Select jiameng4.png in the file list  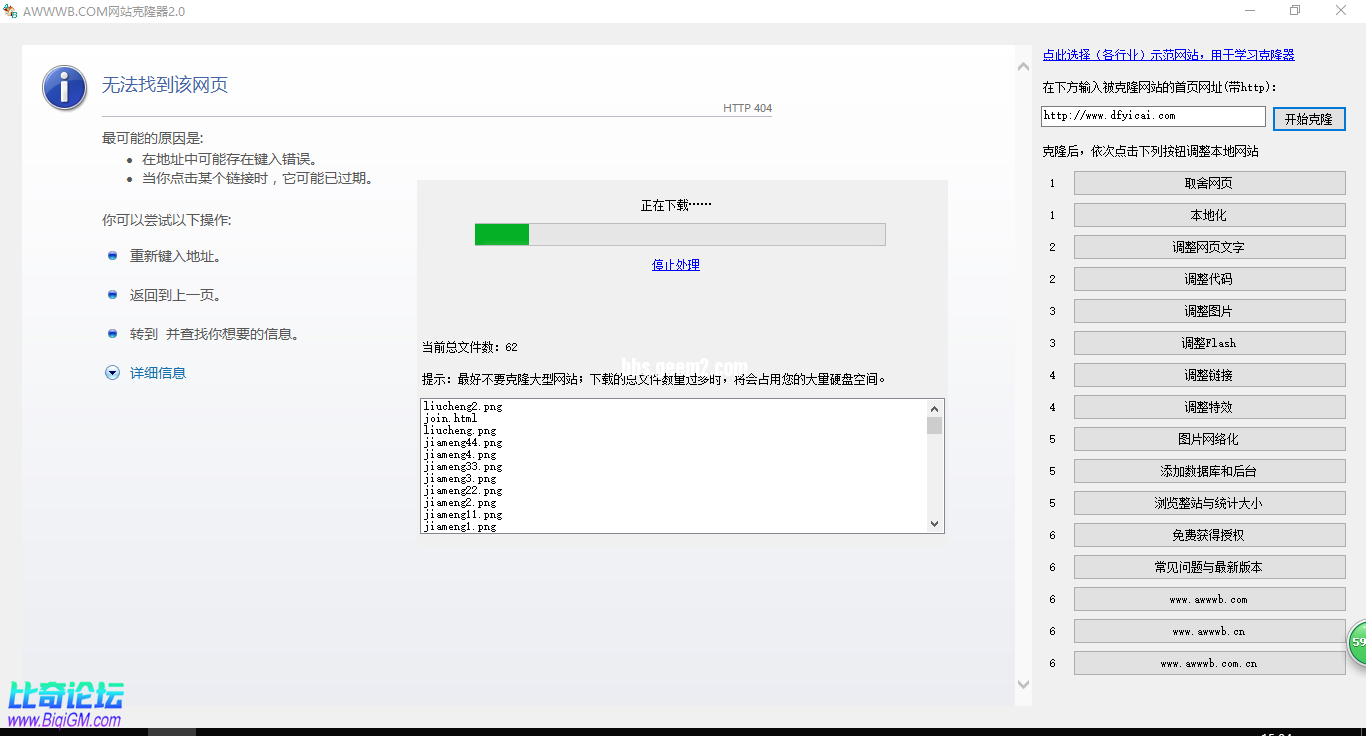pos(460,455)
